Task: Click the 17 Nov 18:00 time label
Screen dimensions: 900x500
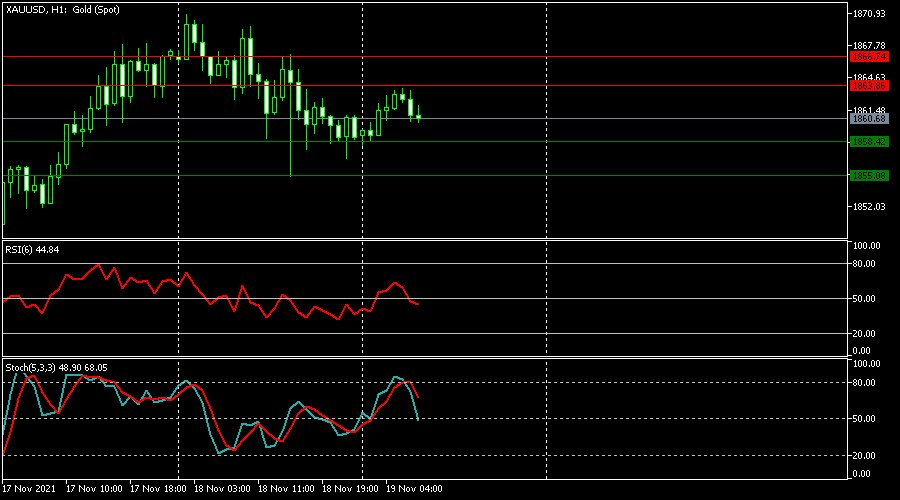Action: [x=158, y=489]
